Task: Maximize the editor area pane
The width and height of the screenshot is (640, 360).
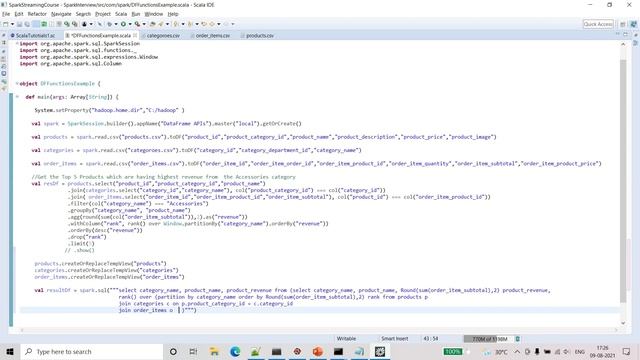Action: click(x=625, y=35)
